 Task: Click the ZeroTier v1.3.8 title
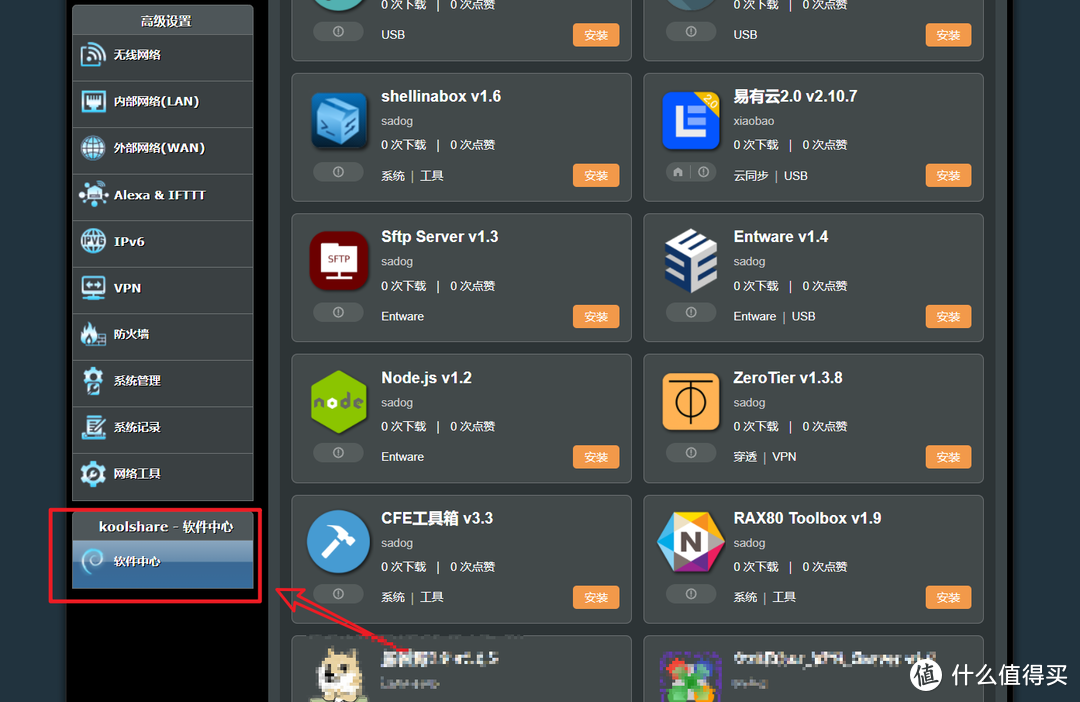[787, 378]
